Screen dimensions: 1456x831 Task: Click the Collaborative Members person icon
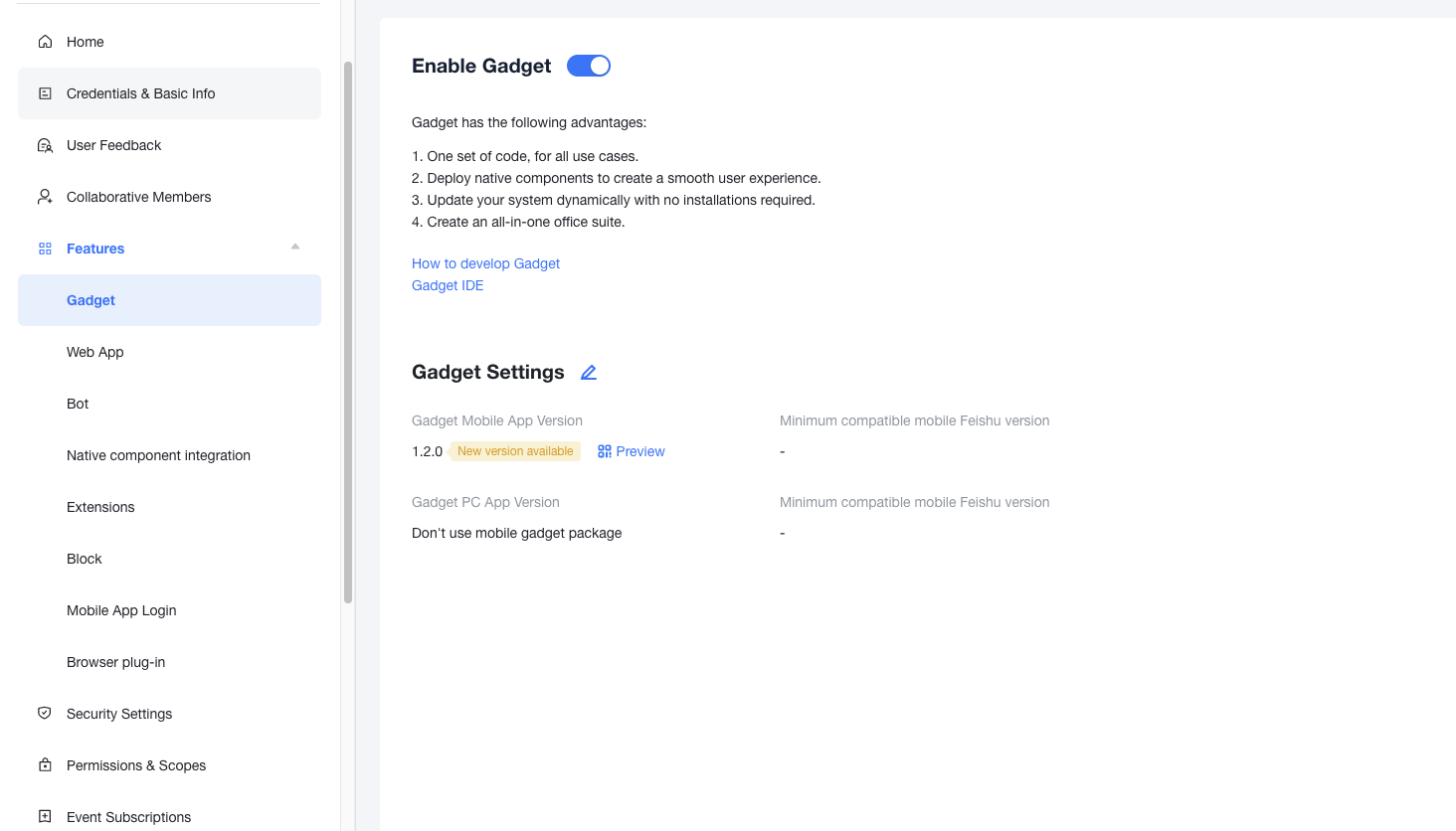tap(45, 197)
